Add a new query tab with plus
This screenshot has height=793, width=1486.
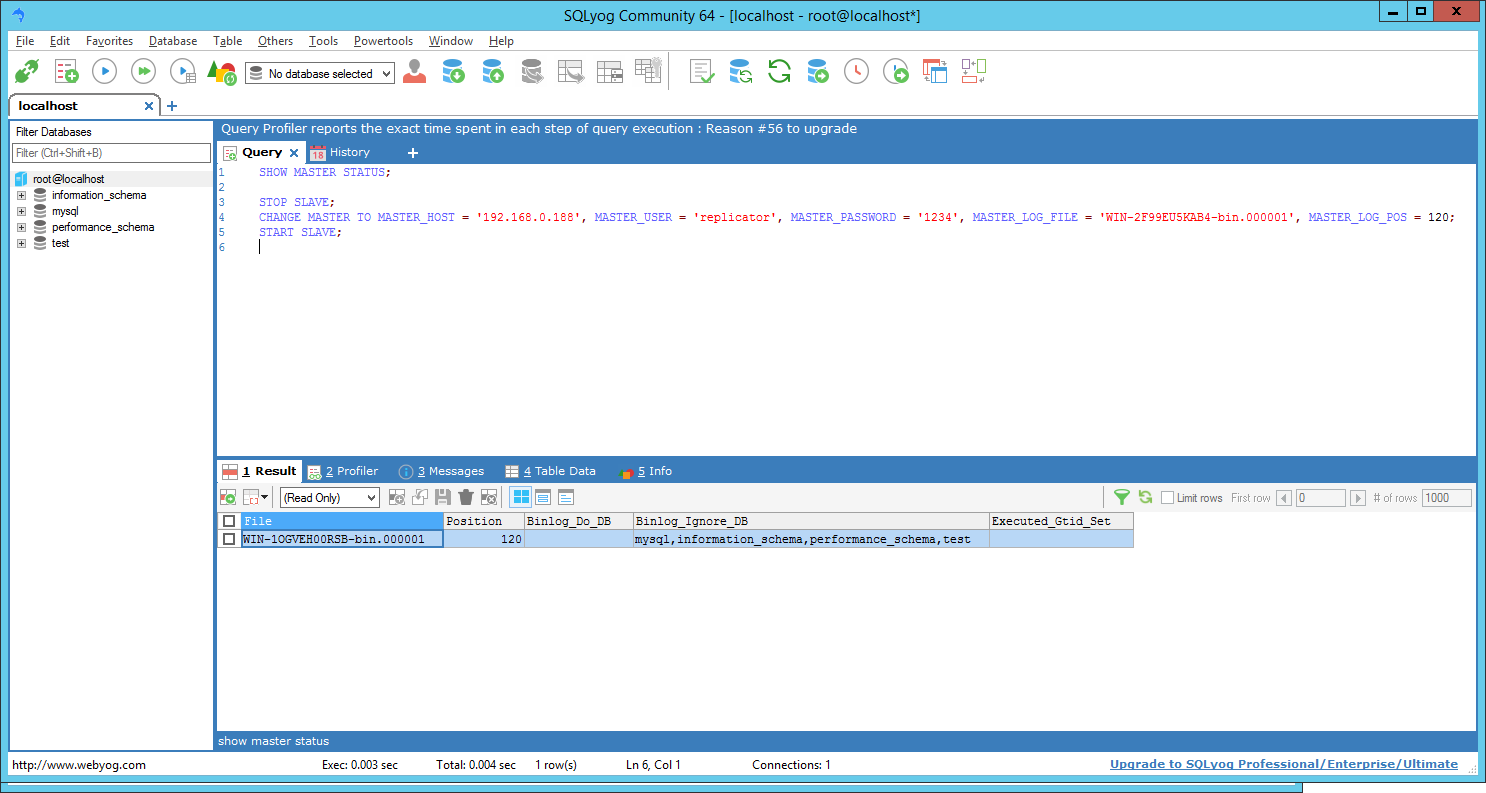pos(412,153)
